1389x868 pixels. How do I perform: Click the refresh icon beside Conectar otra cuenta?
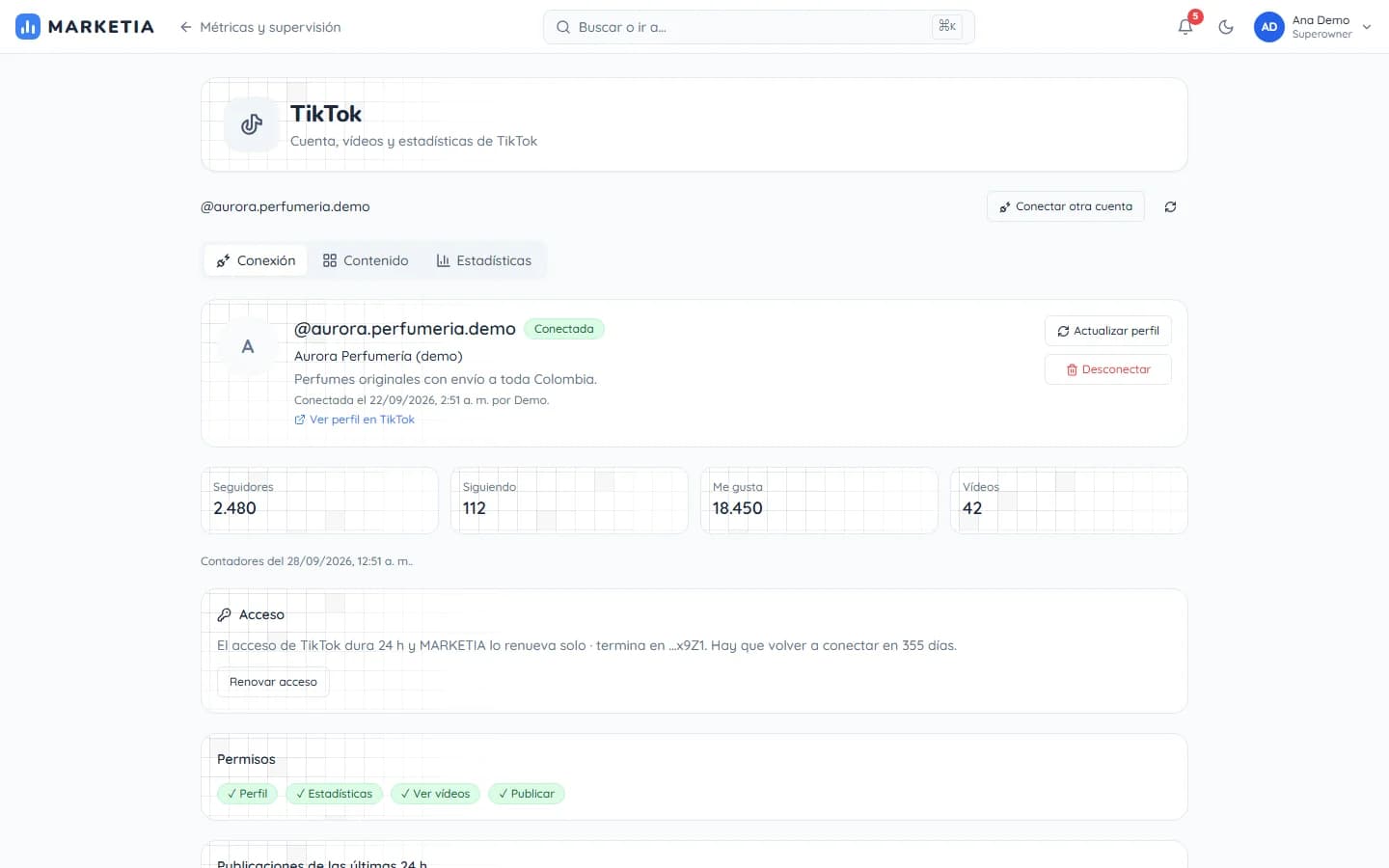click(1170, 206)
